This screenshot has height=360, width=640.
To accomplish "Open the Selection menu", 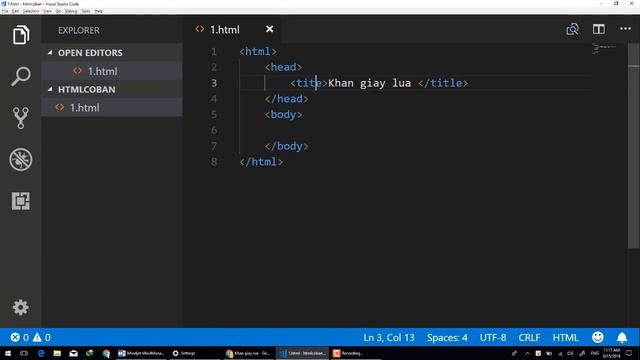I will click(31, 11).
